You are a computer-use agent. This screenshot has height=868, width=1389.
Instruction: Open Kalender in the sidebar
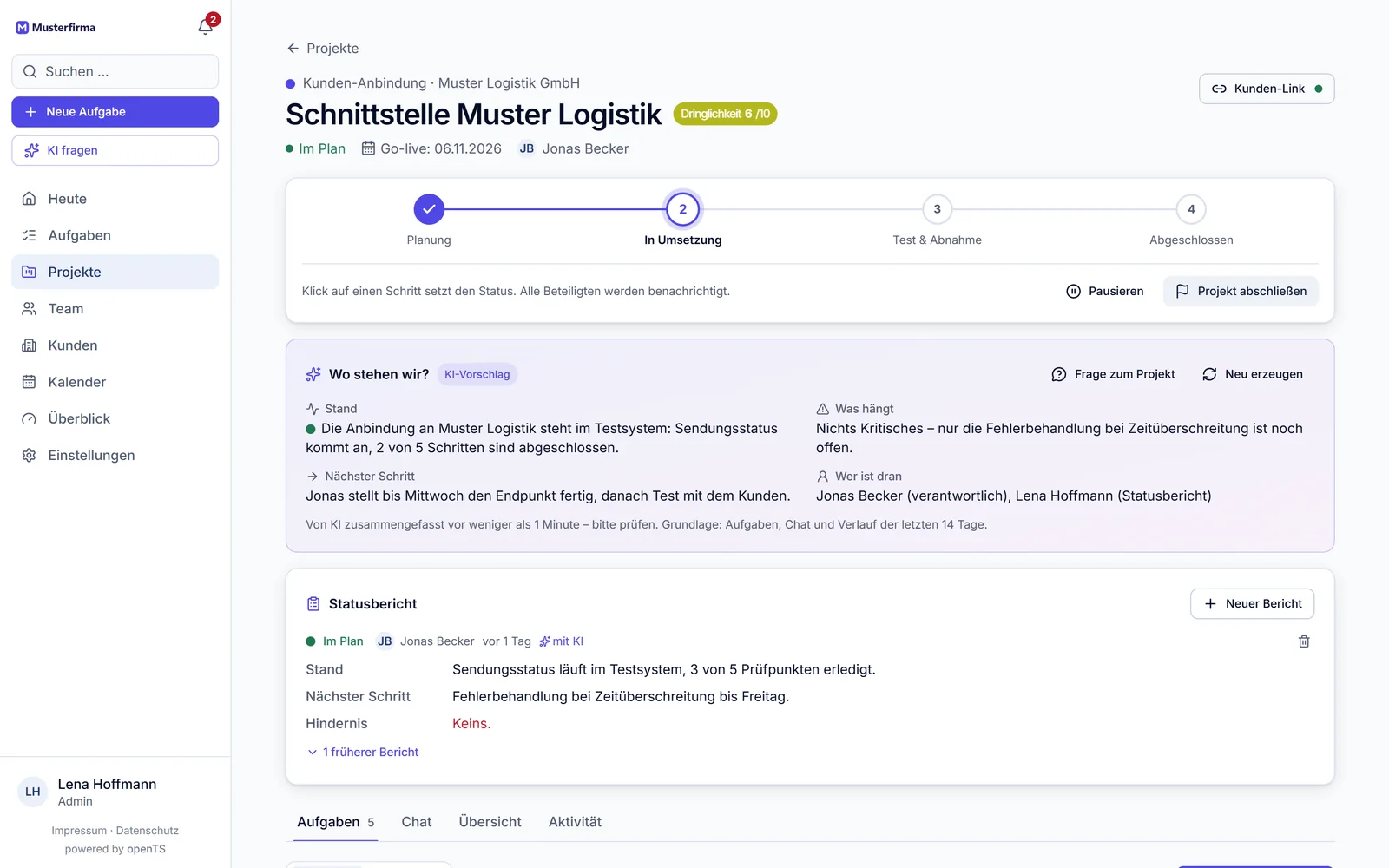click(x=115, y=382)
